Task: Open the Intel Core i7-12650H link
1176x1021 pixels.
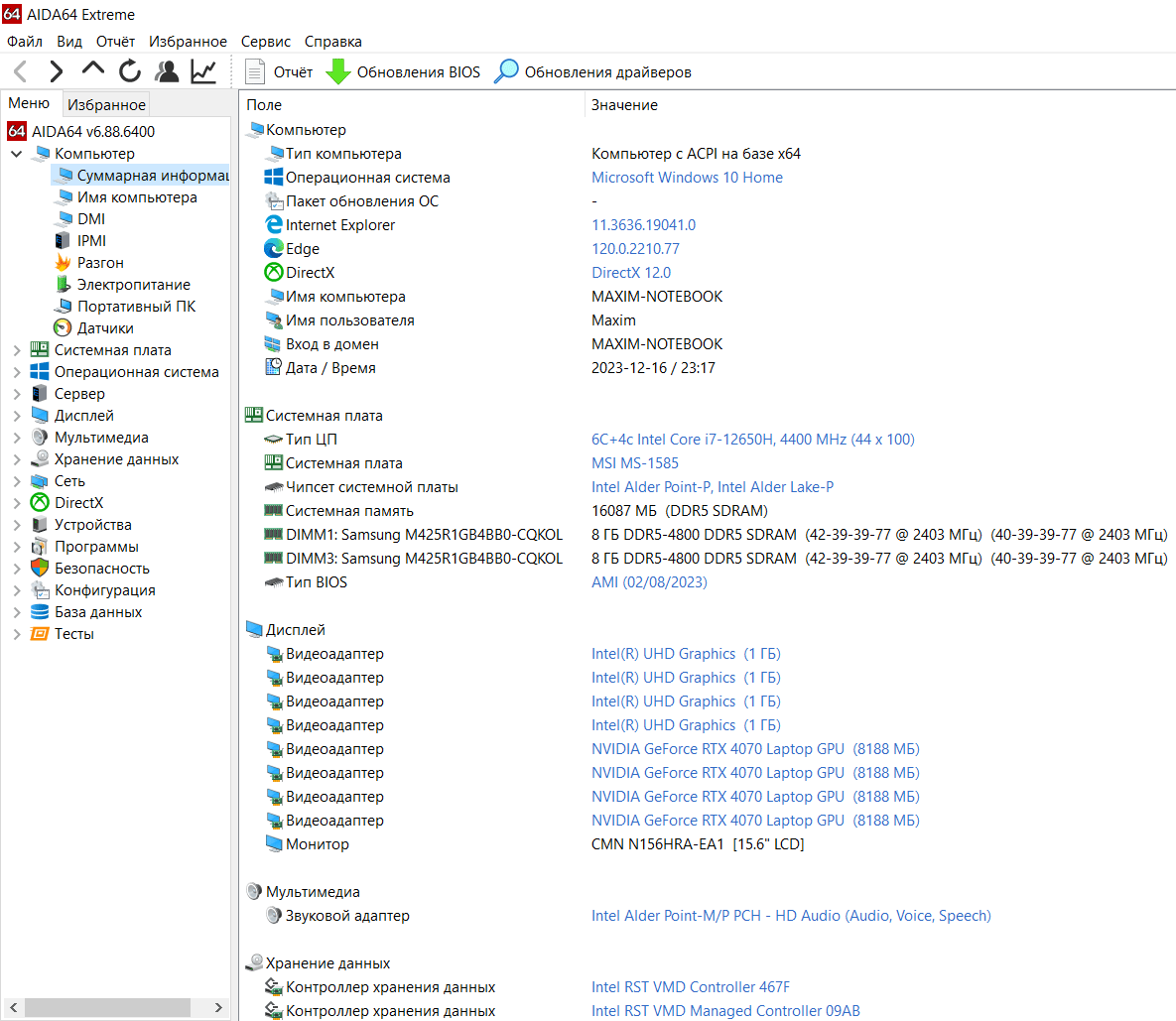Action: pyautogui.click(x=753, y=440)
